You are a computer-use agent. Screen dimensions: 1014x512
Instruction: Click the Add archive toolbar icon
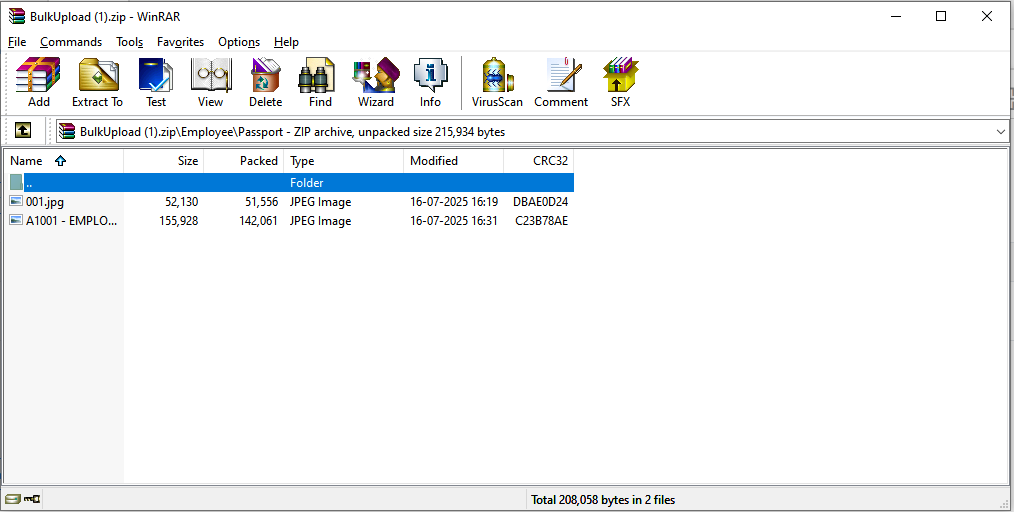point(39,83)
